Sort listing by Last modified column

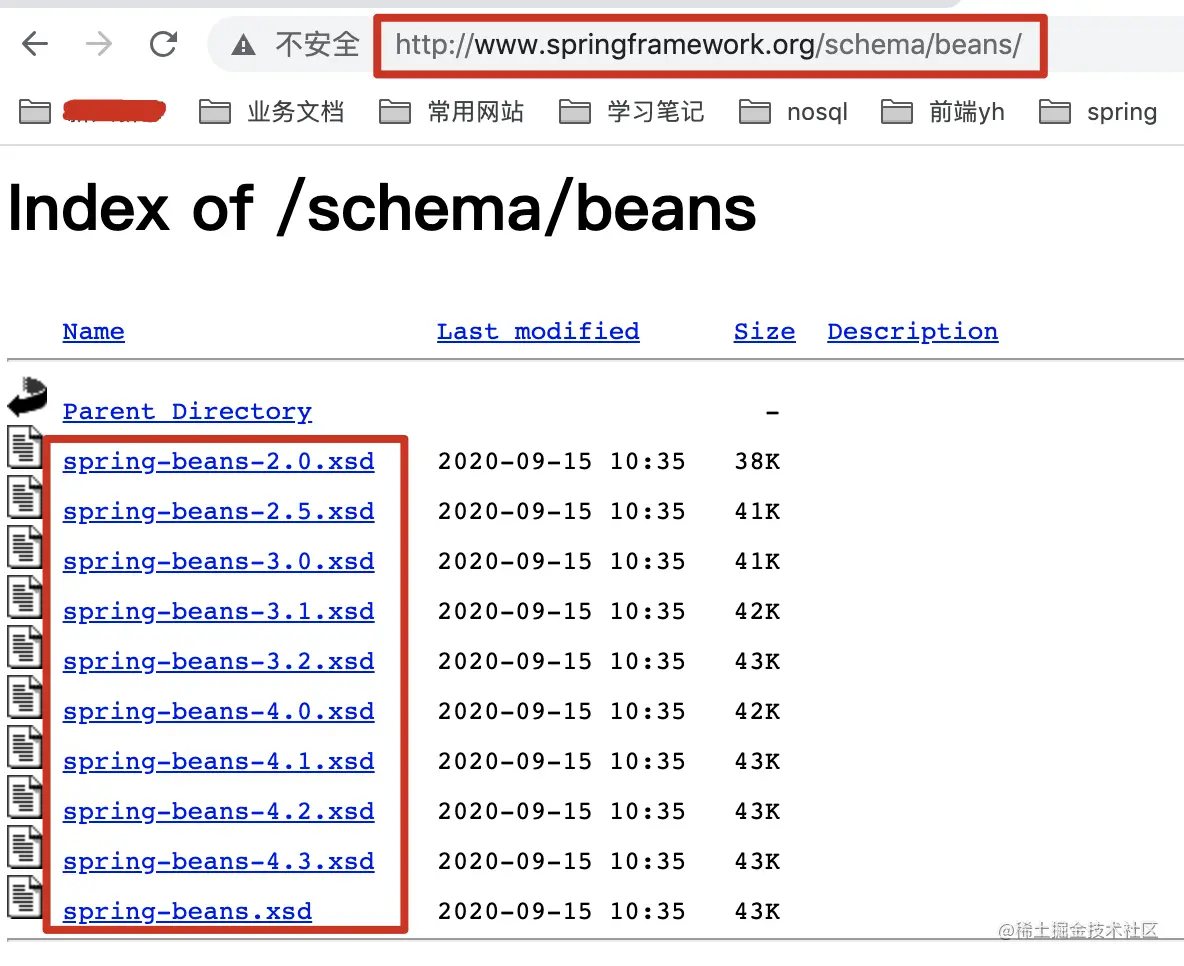[x=538, y=332]
